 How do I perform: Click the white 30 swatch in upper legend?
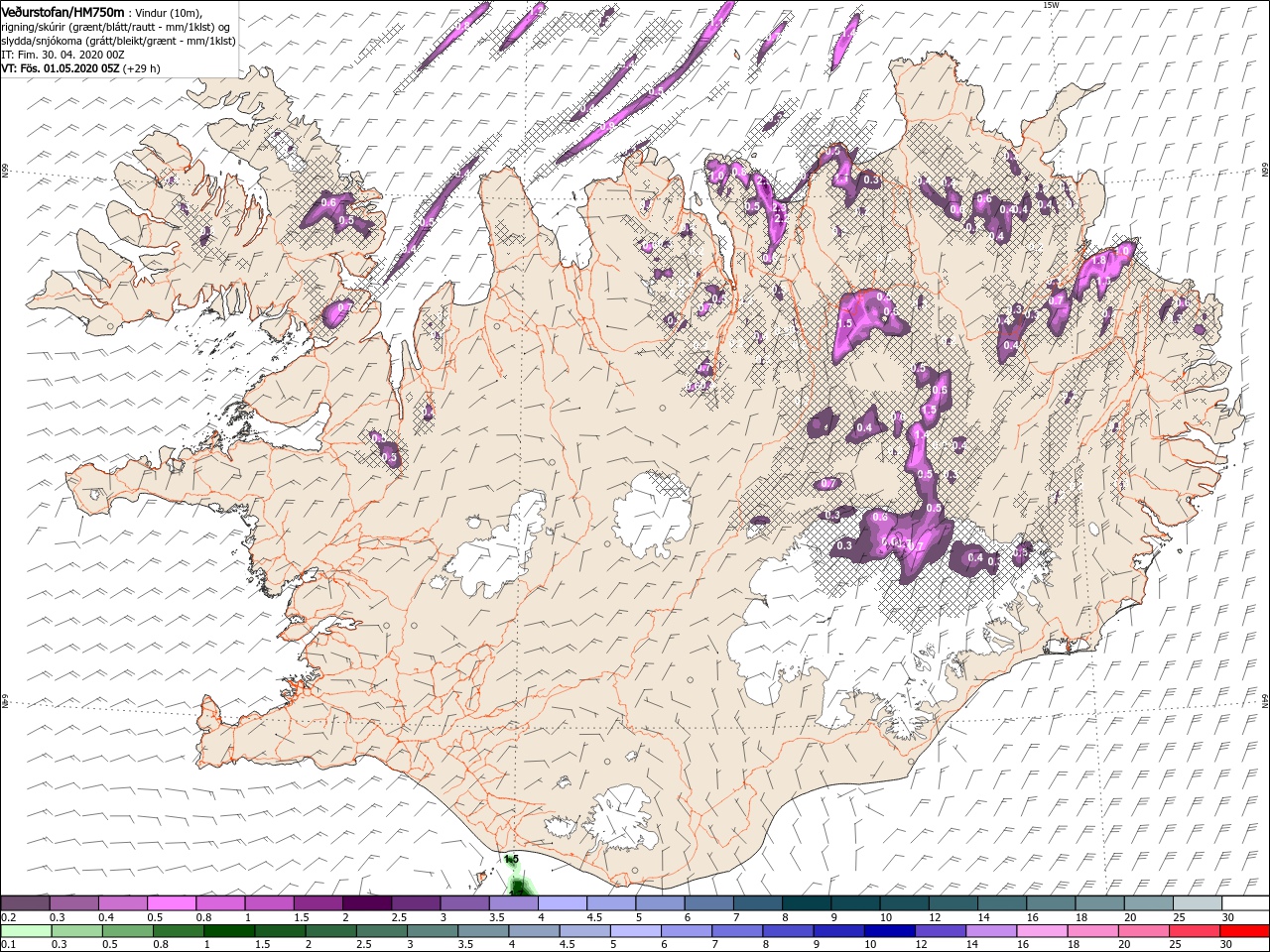1245,903
